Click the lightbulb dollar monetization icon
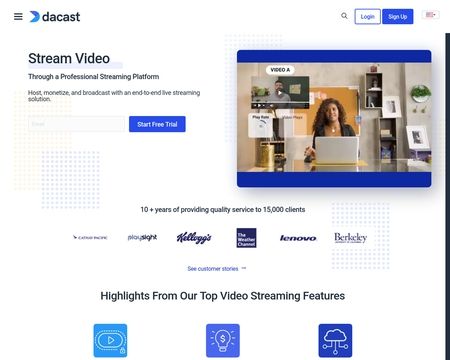Screen dimensions: 450x360 coord(223,340)
